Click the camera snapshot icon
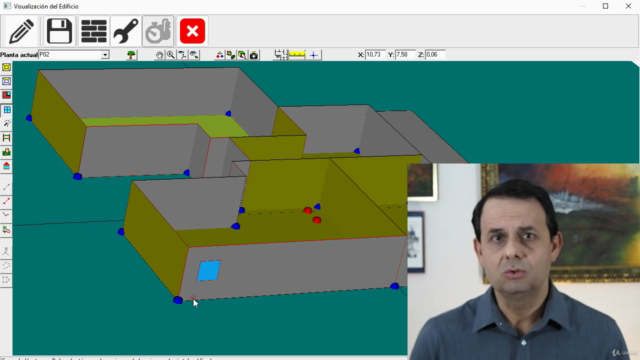 [x=254, y=55]
